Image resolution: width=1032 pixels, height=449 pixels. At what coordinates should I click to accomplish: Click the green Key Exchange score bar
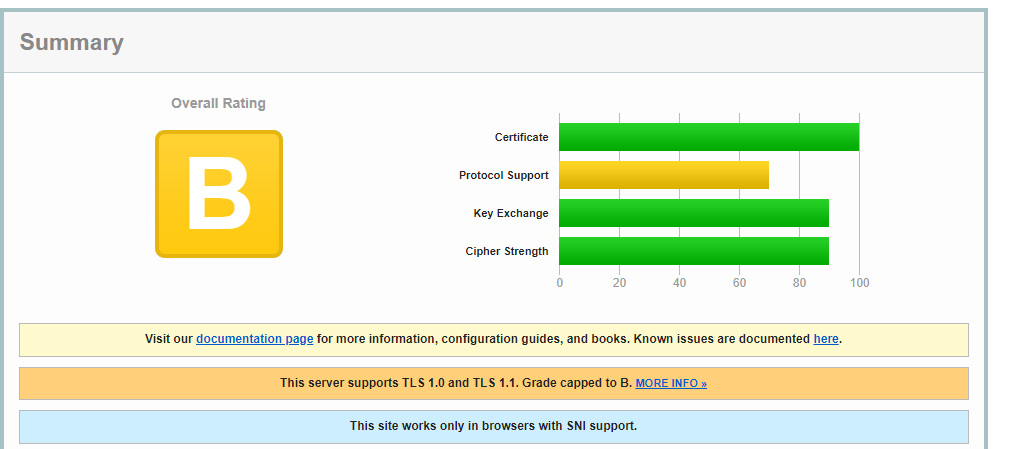[x=694, y=213]
